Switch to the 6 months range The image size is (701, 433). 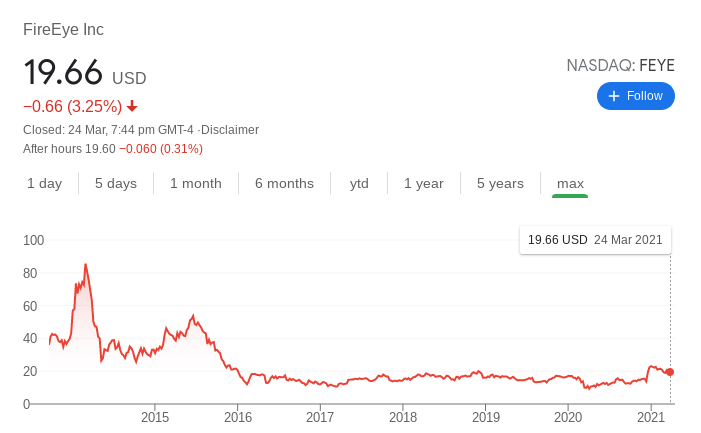pyautogui.click(x=284, y=183)
